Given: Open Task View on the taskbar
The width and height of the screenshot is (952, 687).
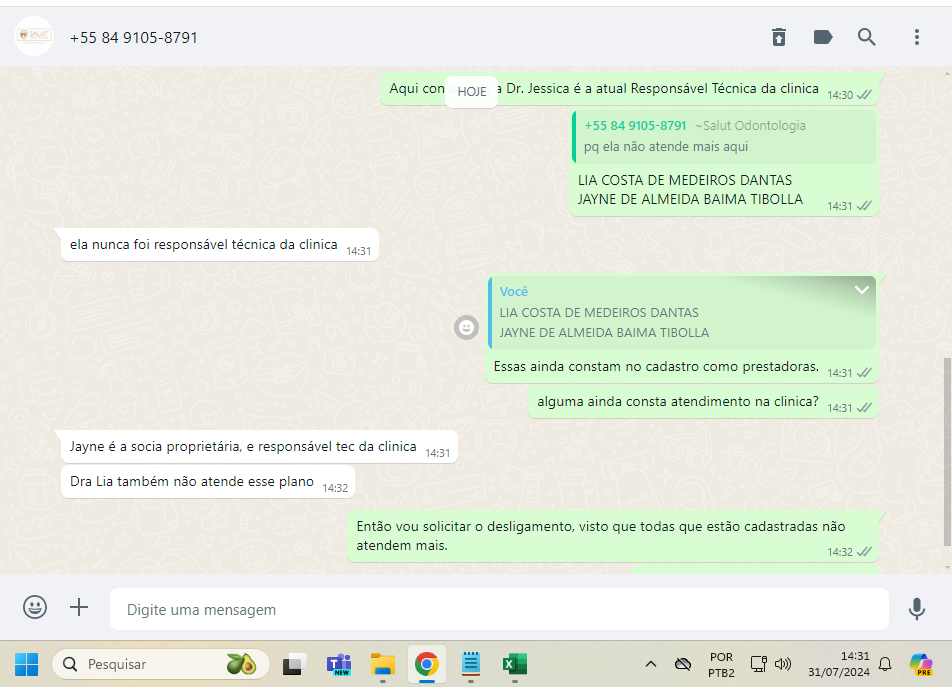Looking at the screenshot, I should (294, 665).
